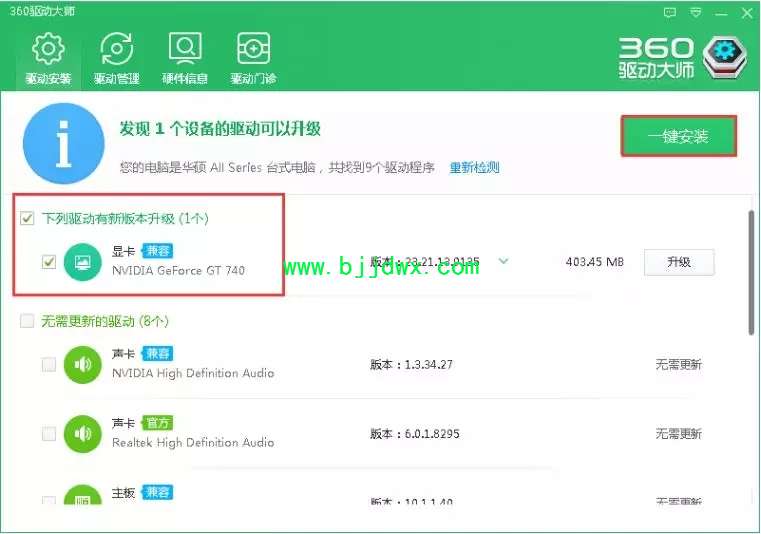Click the NVIDIA GeForce GT 740 name
Image resolution: width=761 pixels, height=534 pixels.
coord(178,271)
